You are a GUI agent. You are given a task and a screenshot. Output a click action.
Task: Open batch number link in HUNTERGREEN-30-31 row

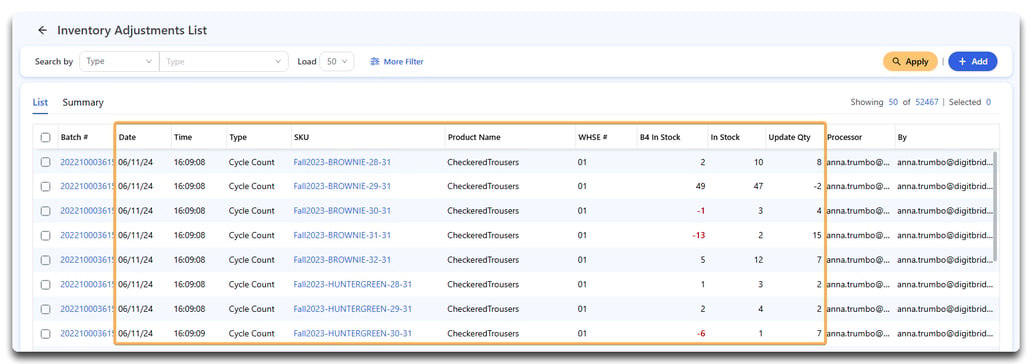(x=87, y=334)
